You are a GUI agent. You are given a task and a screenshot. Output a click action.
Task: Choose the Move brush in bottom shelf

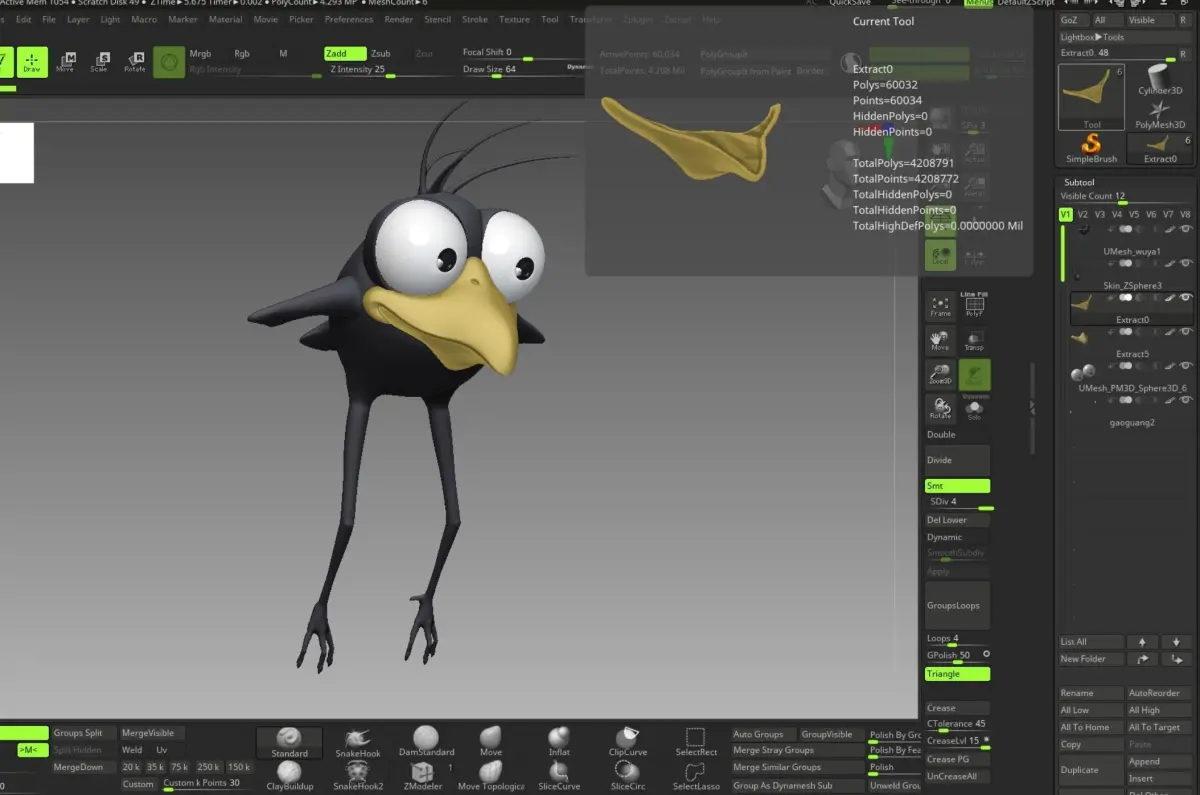click(x=491, y=742)
